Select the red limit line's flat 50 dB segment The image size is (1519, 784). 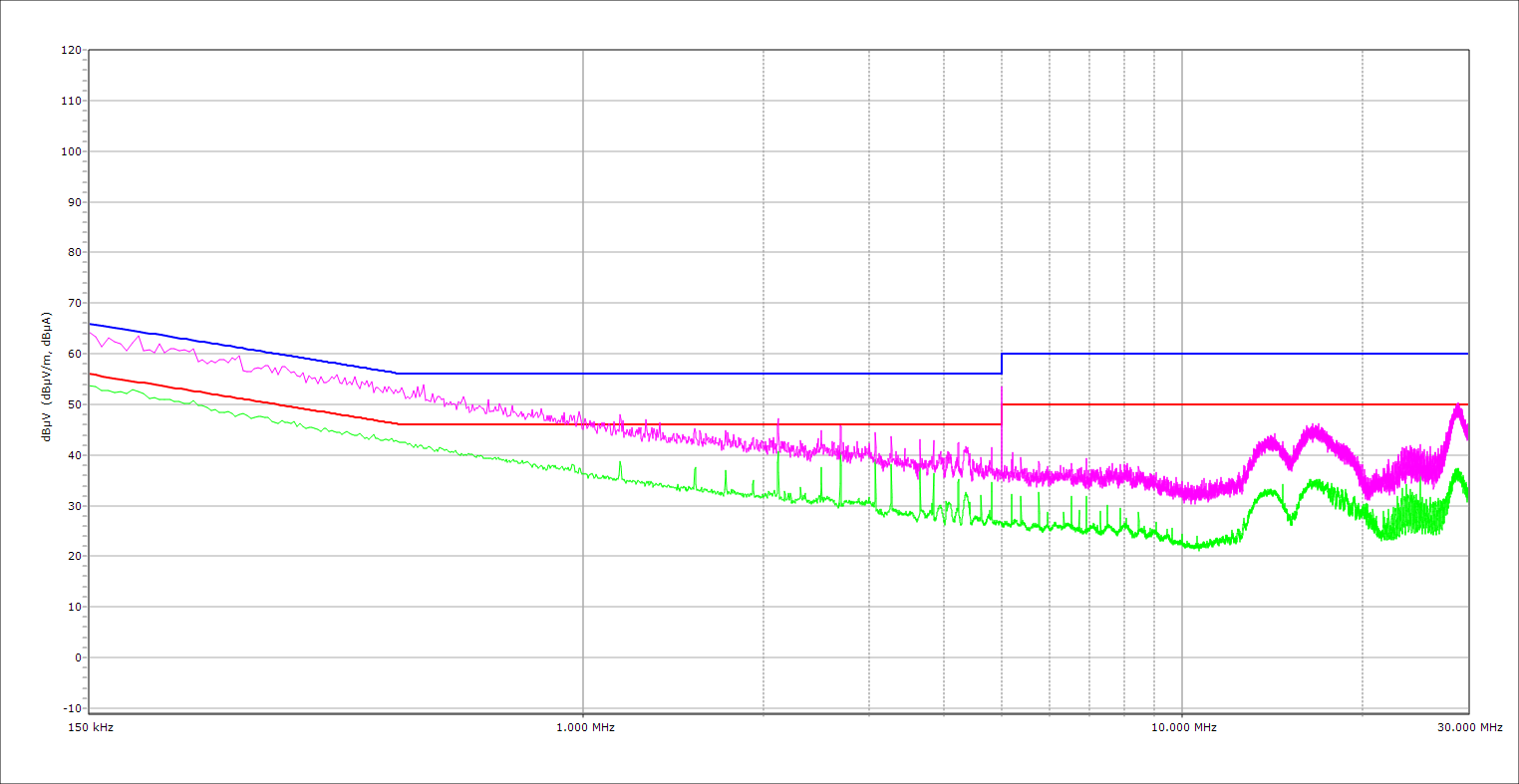point(1236,404)
